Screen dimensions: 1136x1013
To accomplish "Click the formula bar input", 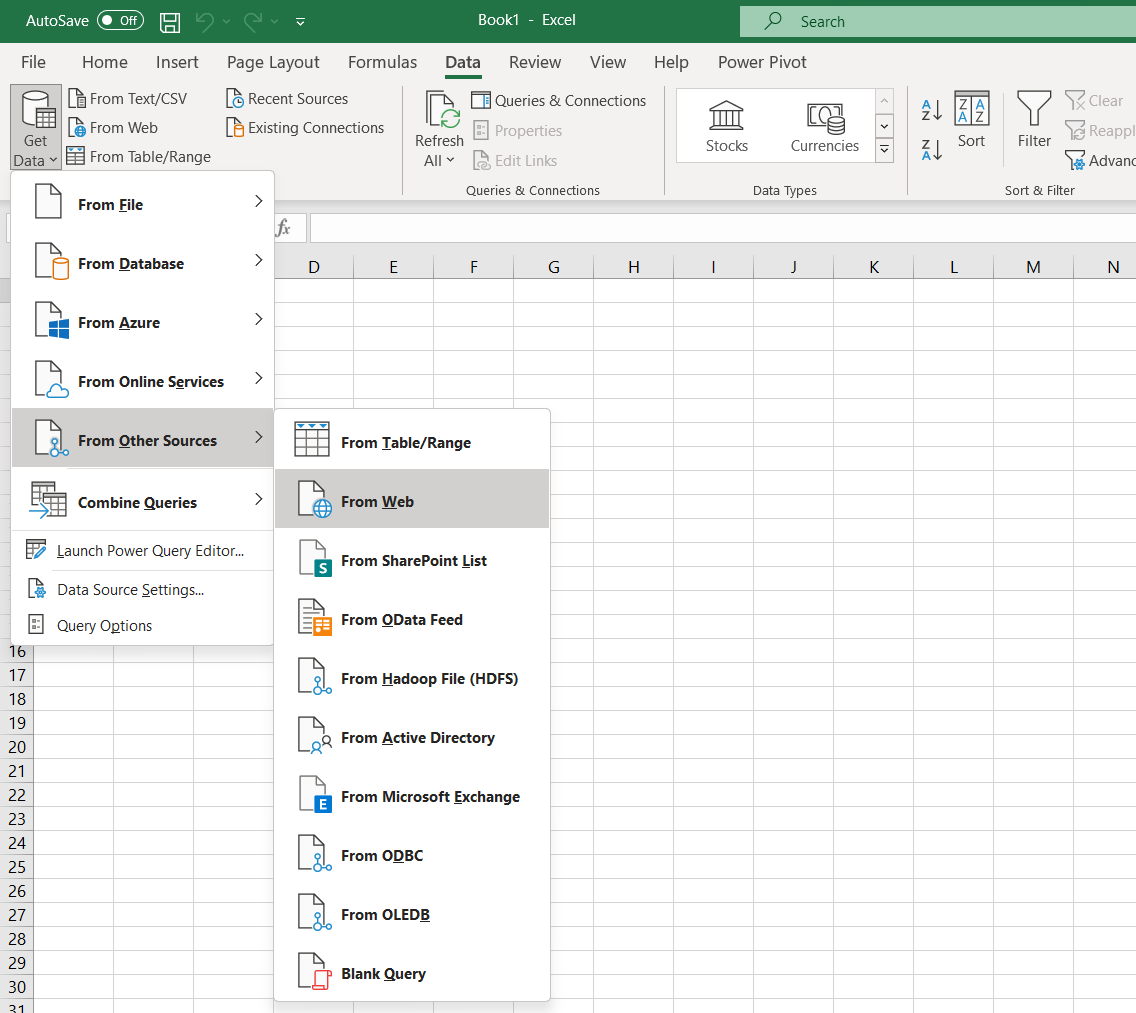I will pyautogui.click(x=723, y=228).
